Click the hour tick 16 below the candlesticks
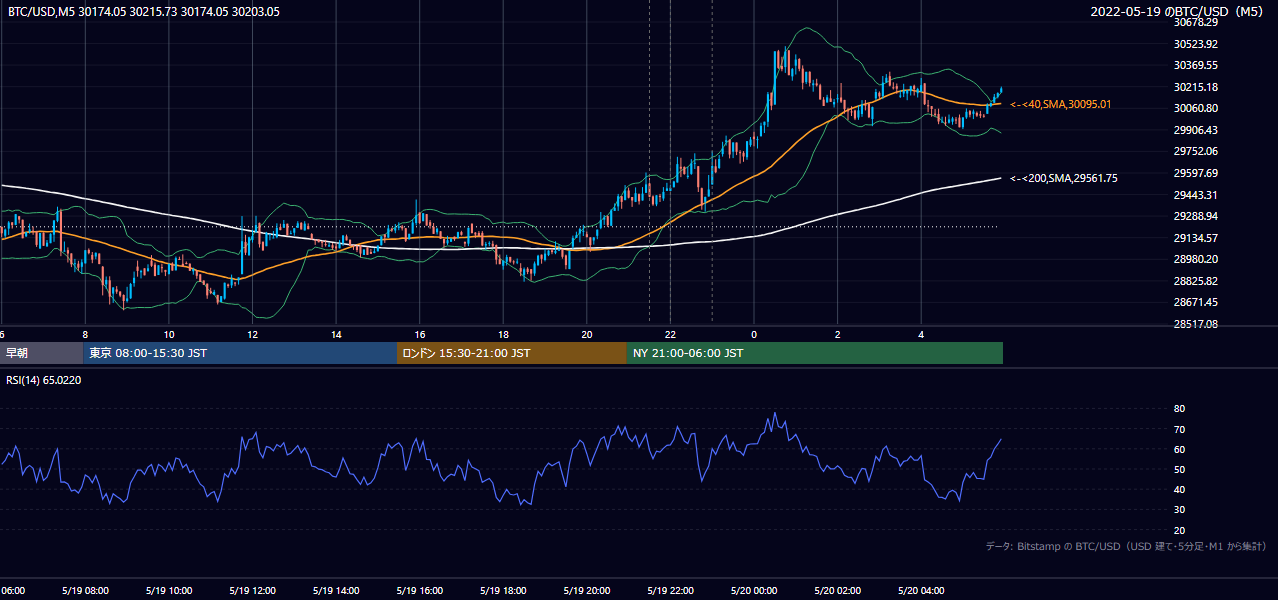The width and height of the screenshot is (1278, 600). pyautogui.click(x=420, y=334)
